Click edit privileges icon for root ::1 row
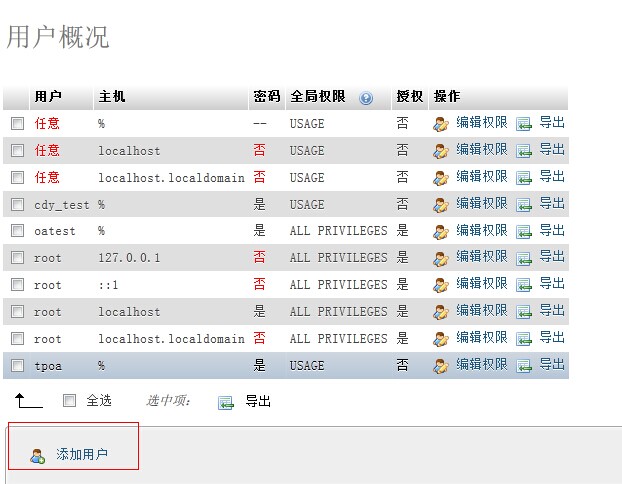The width and height of the screenshot is (622, 484). (440, 285)
